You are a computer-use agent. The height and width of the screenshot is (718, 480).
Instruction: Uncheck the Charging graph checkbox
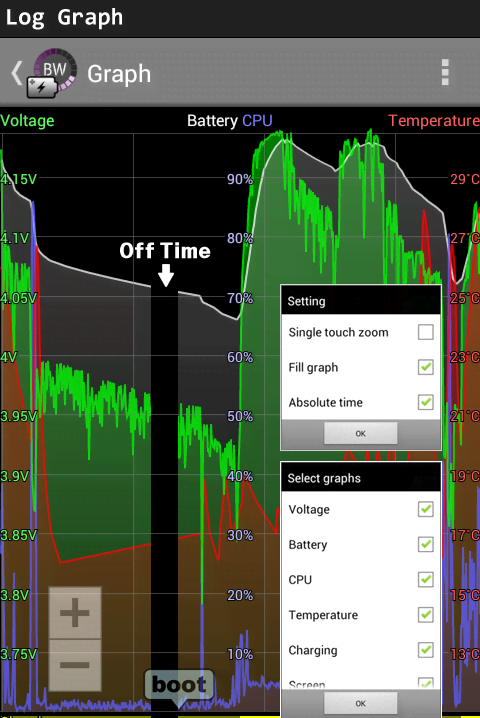(425, 650)
